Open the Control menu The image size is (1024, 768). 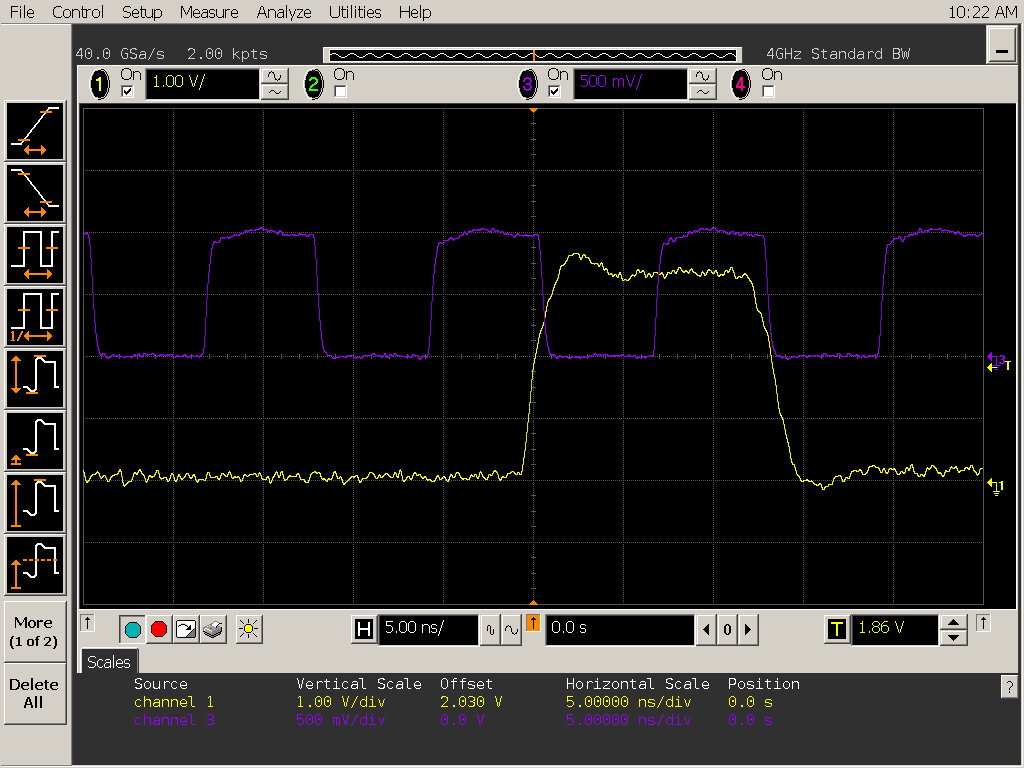click(78, 12)
